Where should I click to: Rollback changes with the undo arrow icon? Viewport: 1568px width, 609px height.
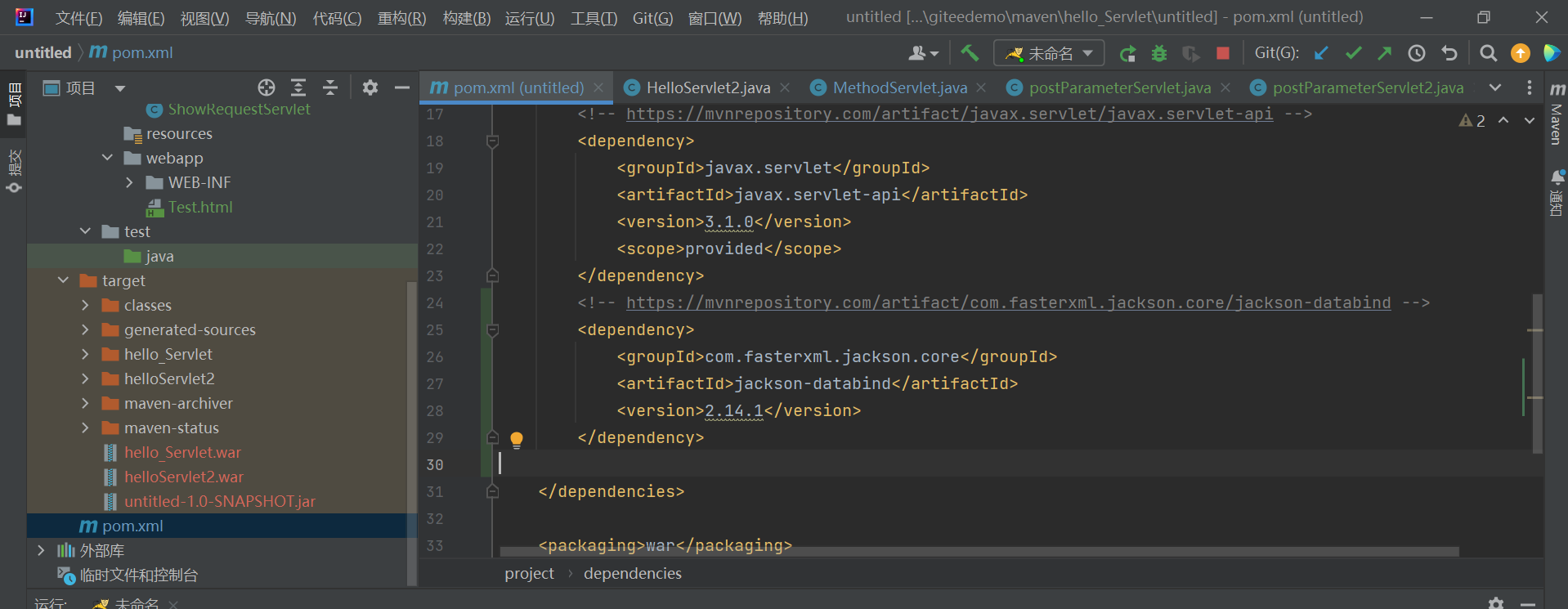[x=1449, y=53]
